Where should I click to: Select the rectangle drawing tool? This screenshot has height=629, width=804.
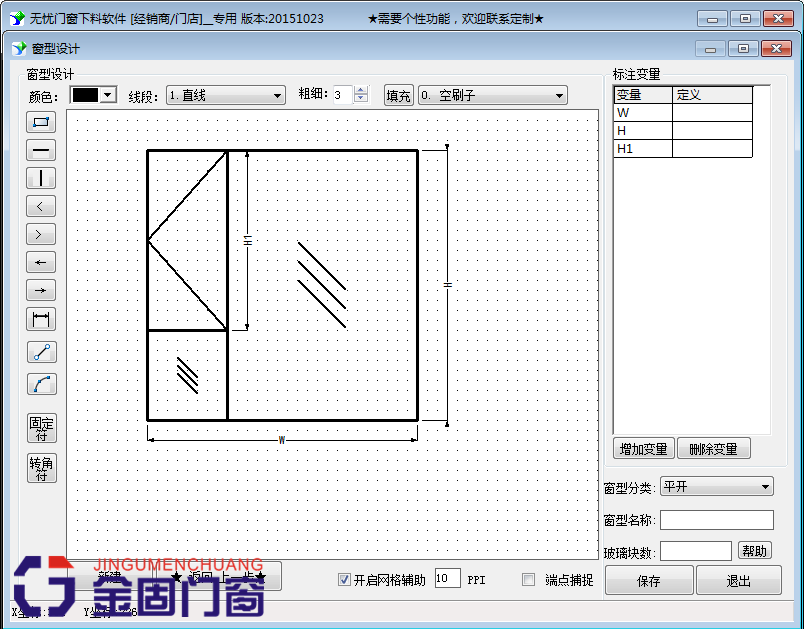tap(40, 122)
